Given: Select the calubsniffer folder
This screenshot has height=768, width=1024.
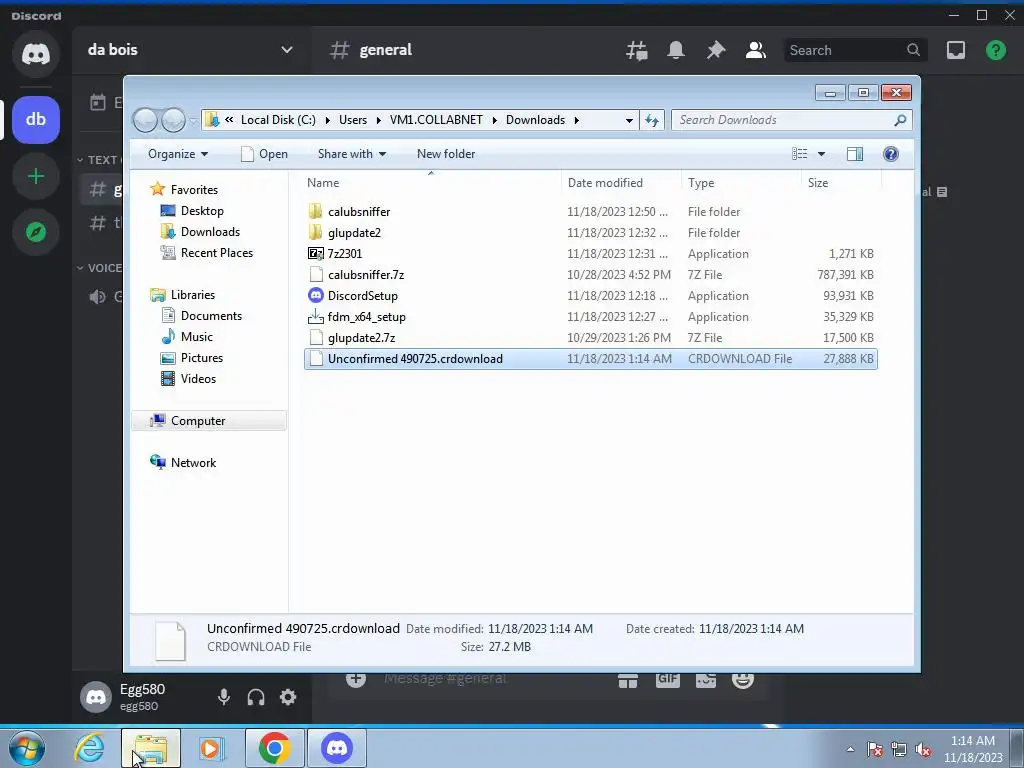Looking at the screenshot, I should coord(590,212).
